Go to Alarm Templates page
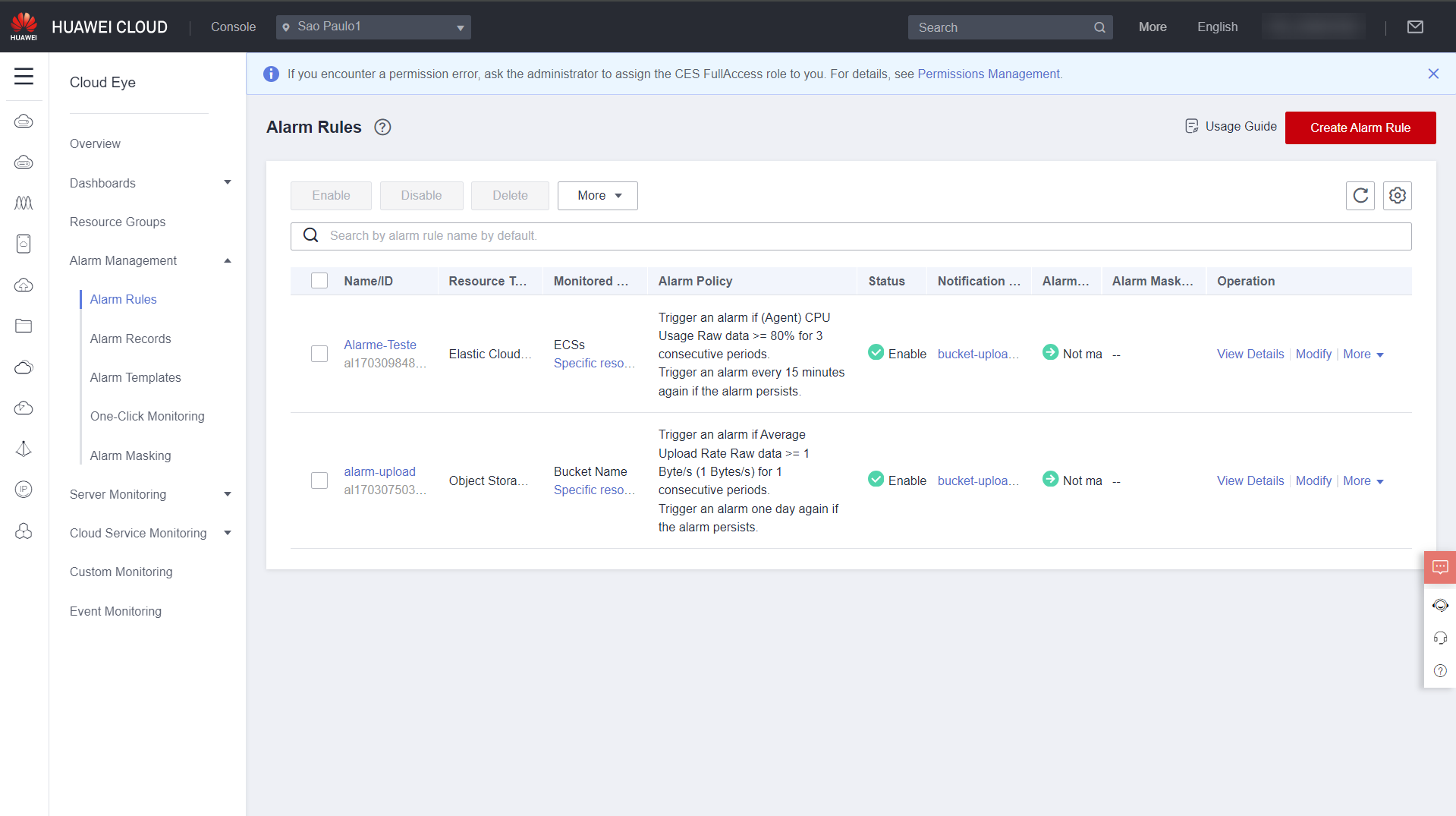 point(135,377)
